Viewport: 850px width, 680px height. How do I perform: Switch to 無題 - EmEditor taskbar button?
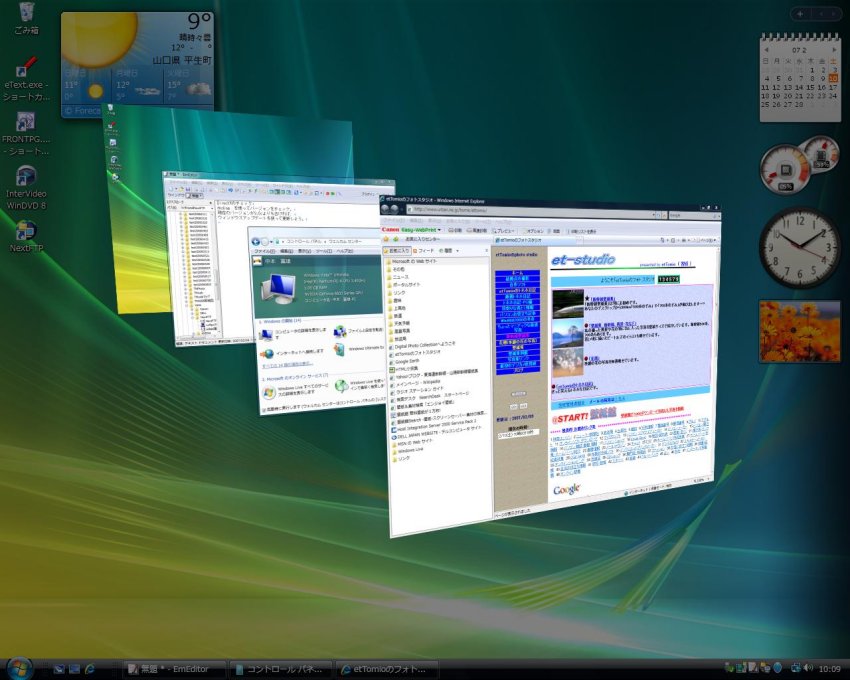coord(175,670)
